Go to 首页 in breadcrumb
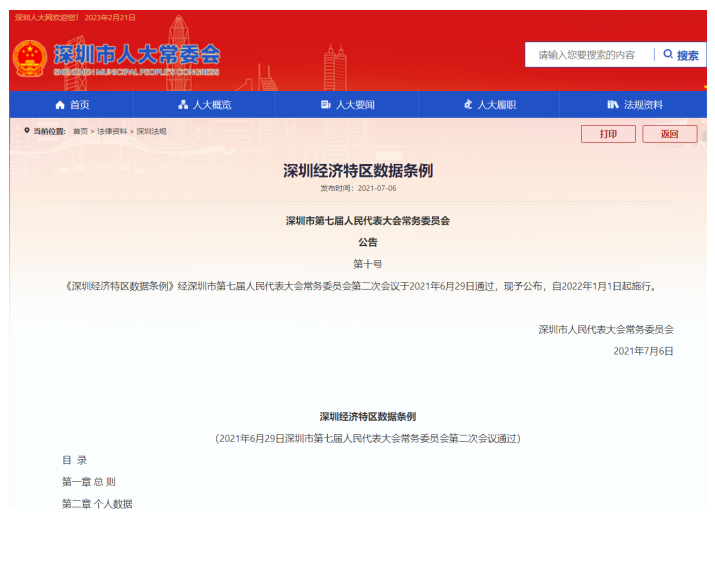The width and height of the screenshot is (715, 565). pyautogui.click(x=80, y=131)
